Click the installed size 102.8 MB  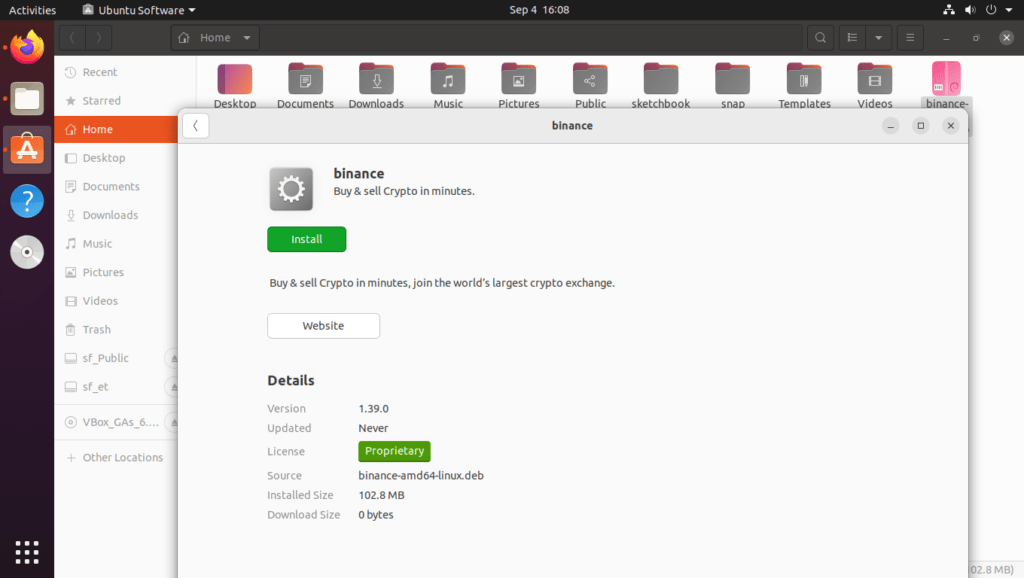click(381, 495)
